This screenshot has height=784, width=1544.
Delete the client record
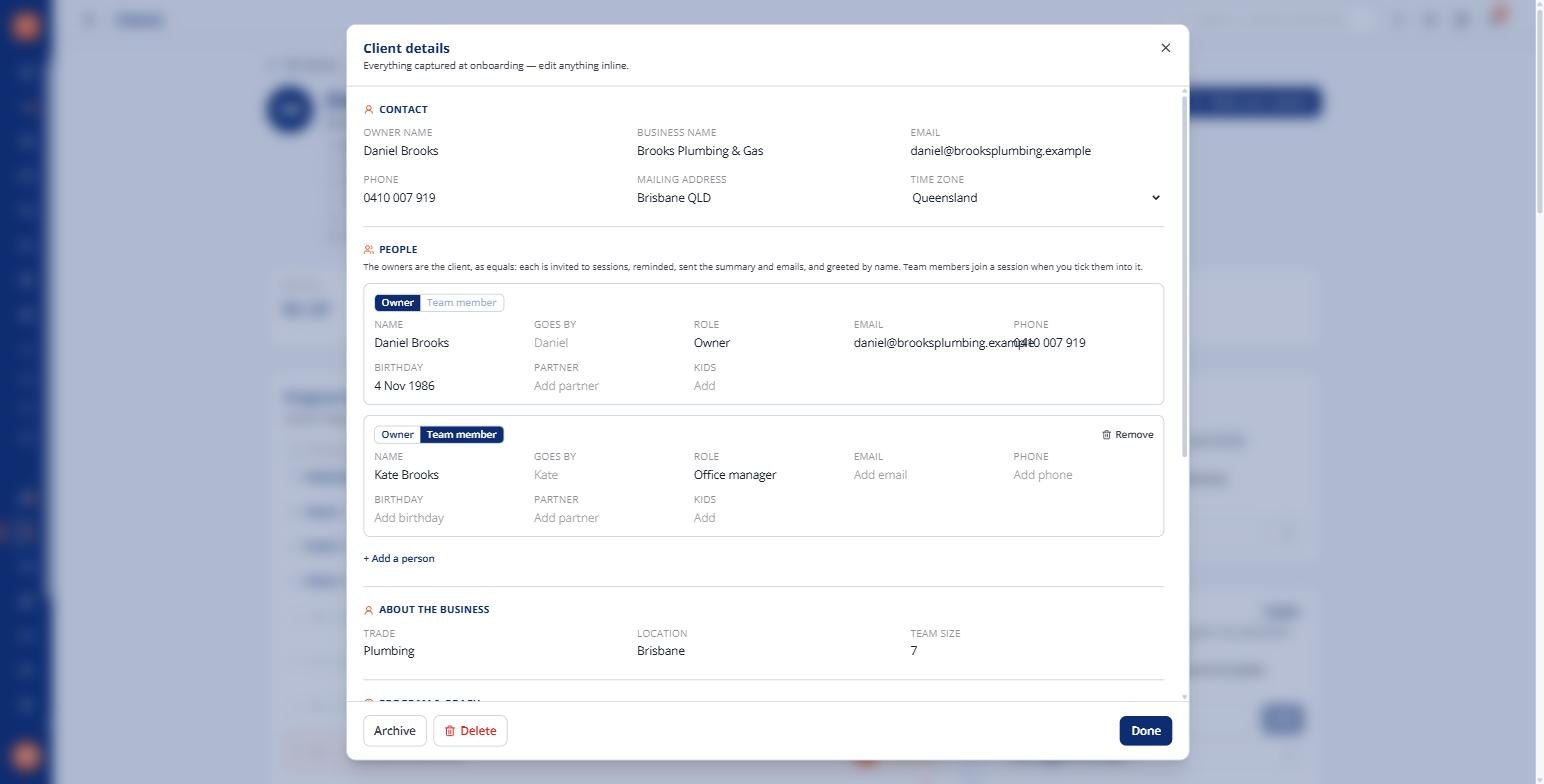(470, 731)
